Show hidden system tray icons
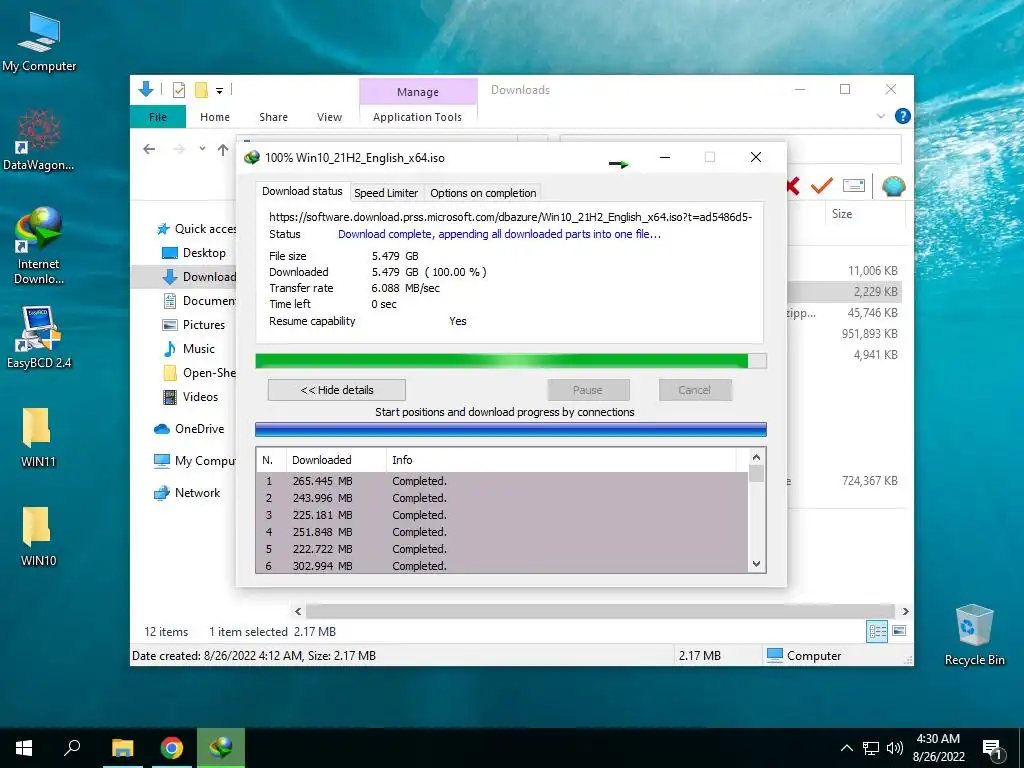The image size is (1024, 768). [846, 748]
